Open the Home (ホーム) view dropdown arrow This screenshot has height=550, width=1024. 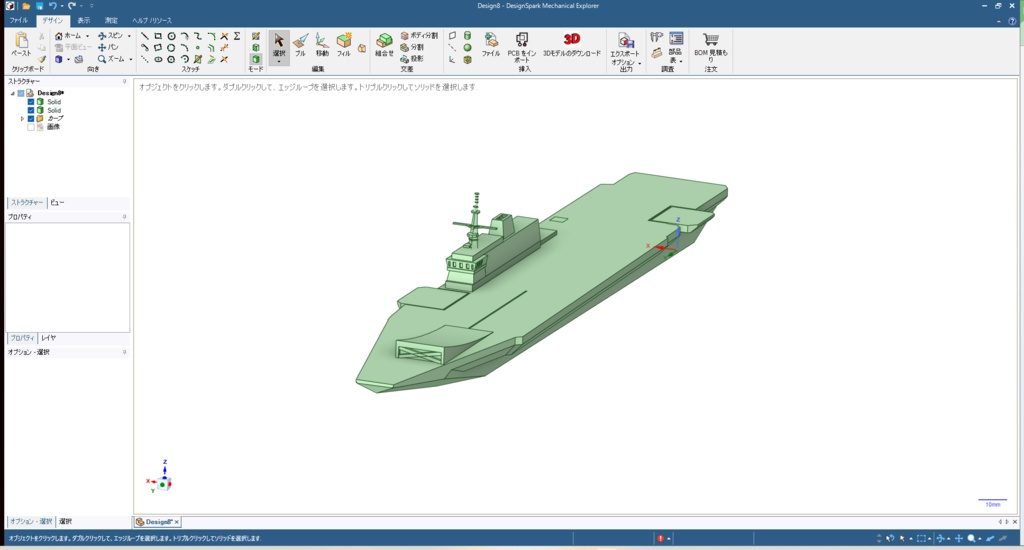pyautogui.click(x=88, y=36)
